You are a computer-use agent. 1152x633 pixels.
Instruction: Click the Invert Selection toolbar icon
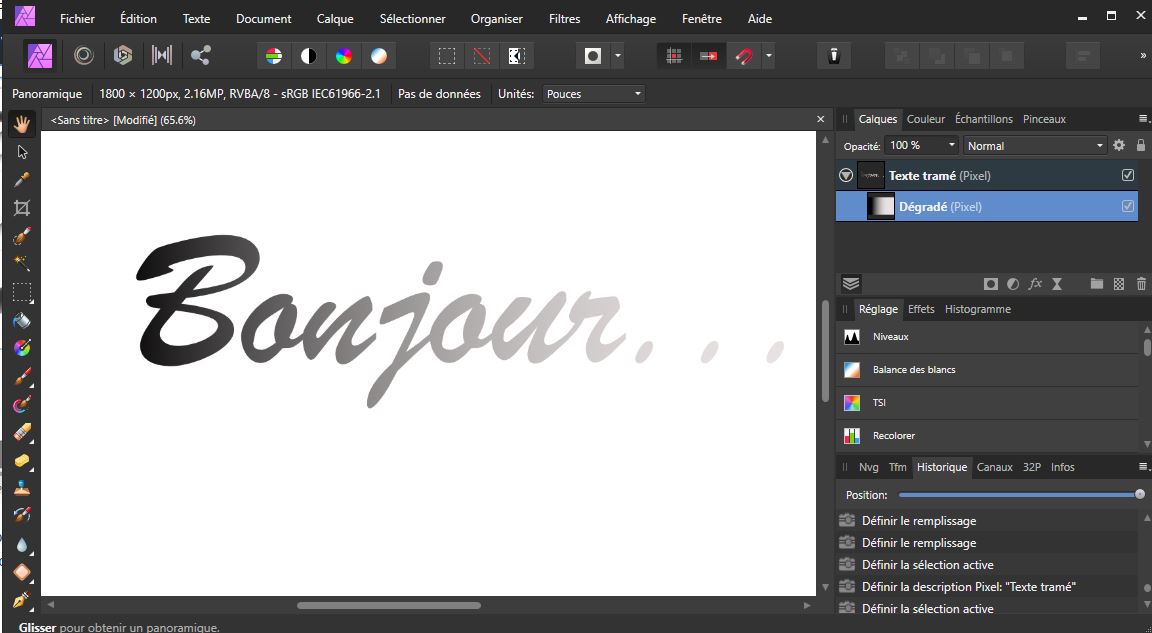(516, 57)
